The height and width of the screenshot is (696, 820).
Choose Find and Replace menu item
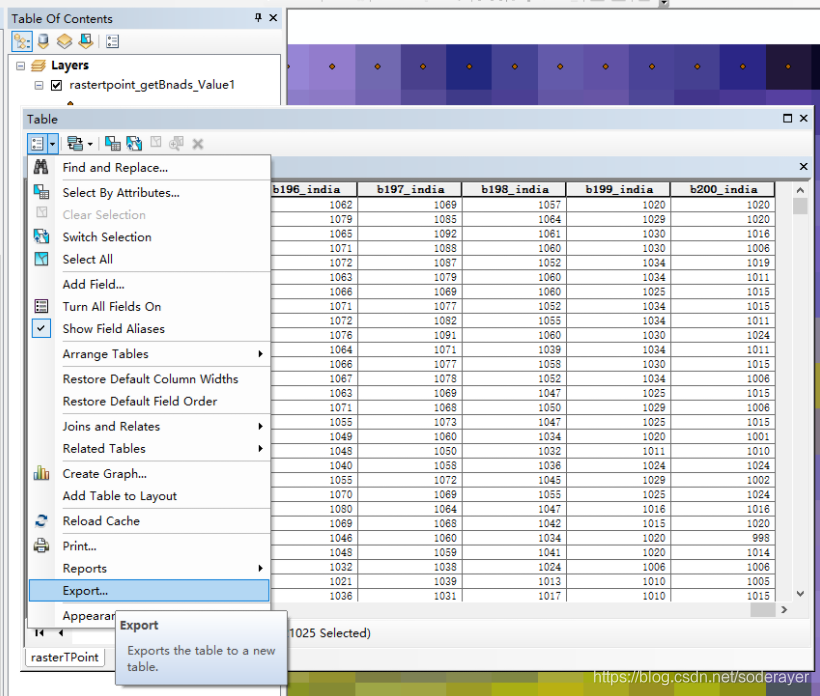pos(150,167)
